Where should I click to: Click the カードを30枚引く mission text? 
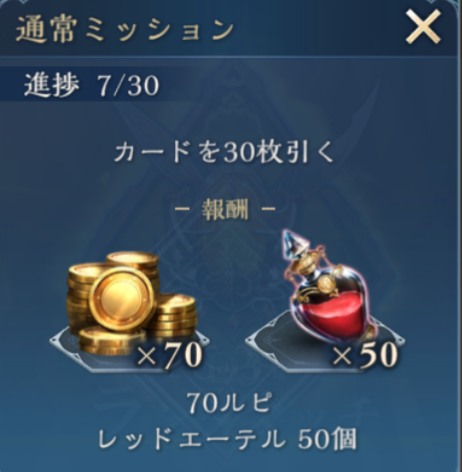pyautogui.click(x=223, y=152)
